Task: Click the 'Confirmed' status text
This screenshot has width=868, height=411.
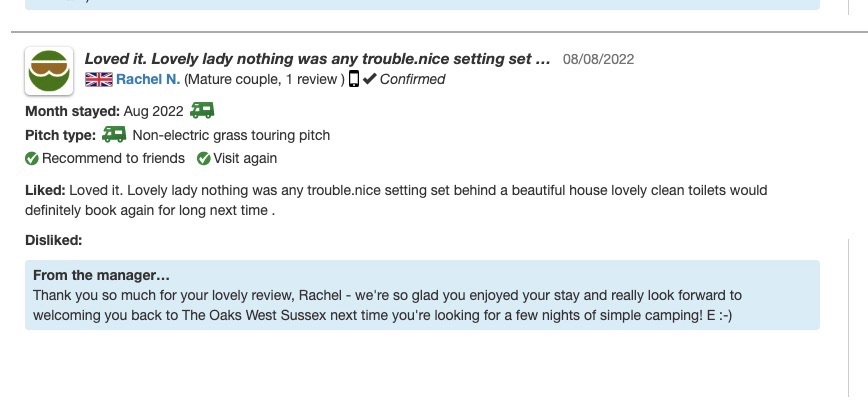Action: point(412,79)
